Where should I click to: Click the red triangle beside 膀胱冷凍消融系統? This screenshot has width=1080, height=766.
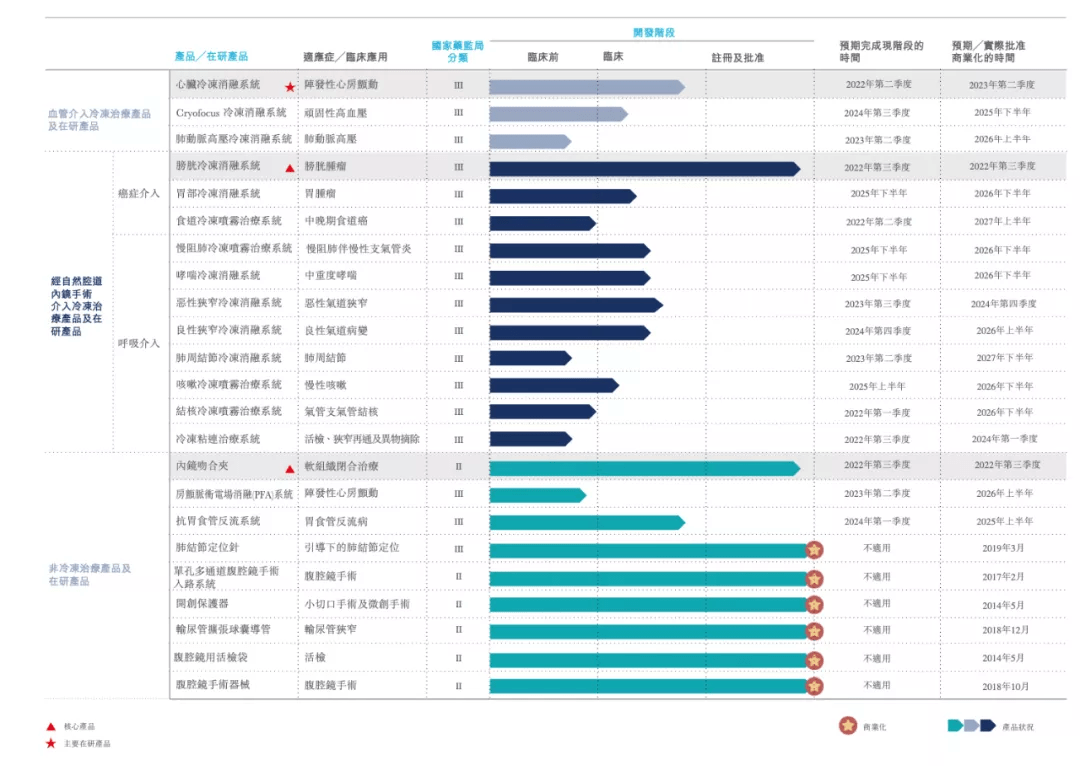290,168
